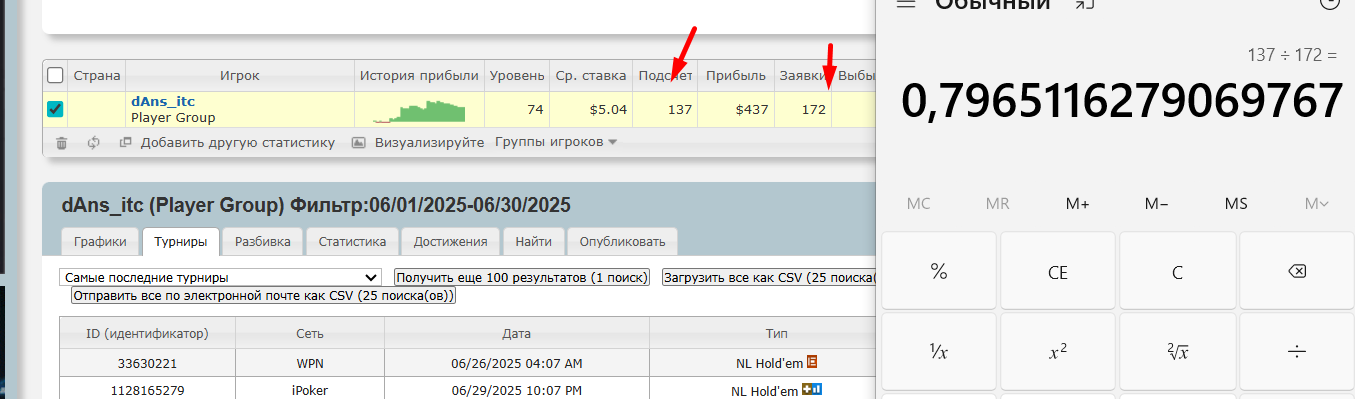This screenshot has width=1355, height=399.
Task: Click the $5.04 average stake value
Action: point(608,109)
